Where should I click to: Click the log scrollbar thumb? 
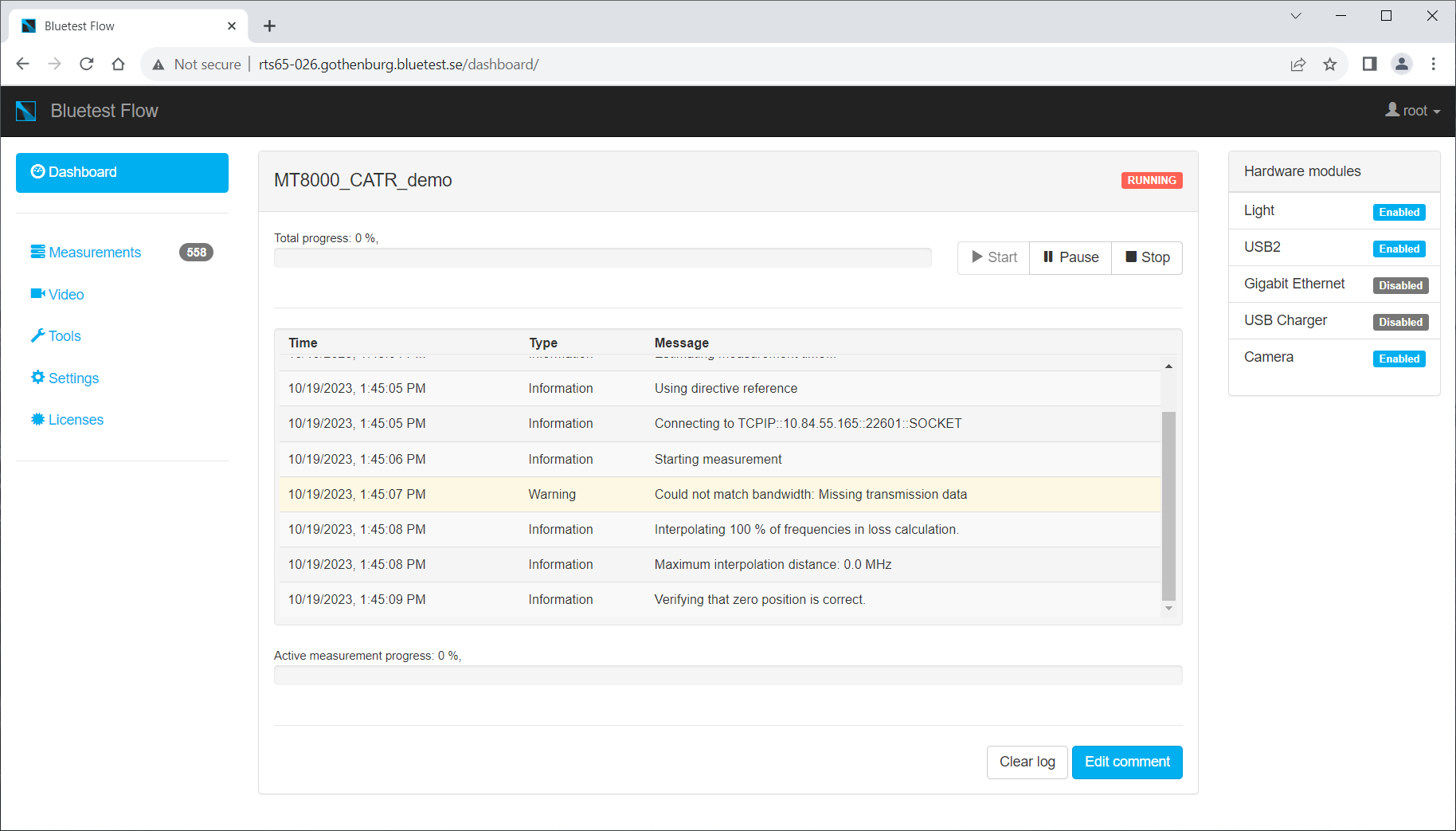[1168, 506]
